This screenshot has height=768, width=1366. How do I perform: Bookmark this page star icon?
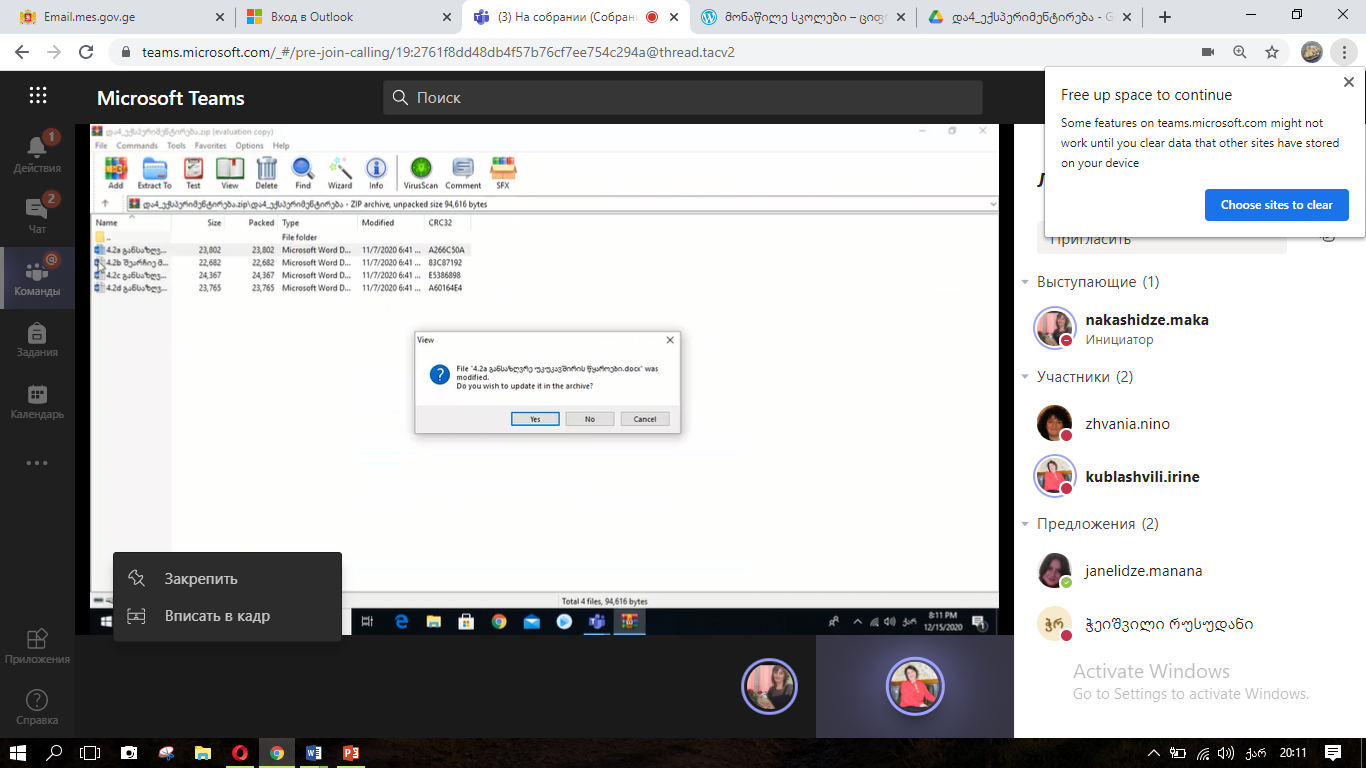(1272, 52)
